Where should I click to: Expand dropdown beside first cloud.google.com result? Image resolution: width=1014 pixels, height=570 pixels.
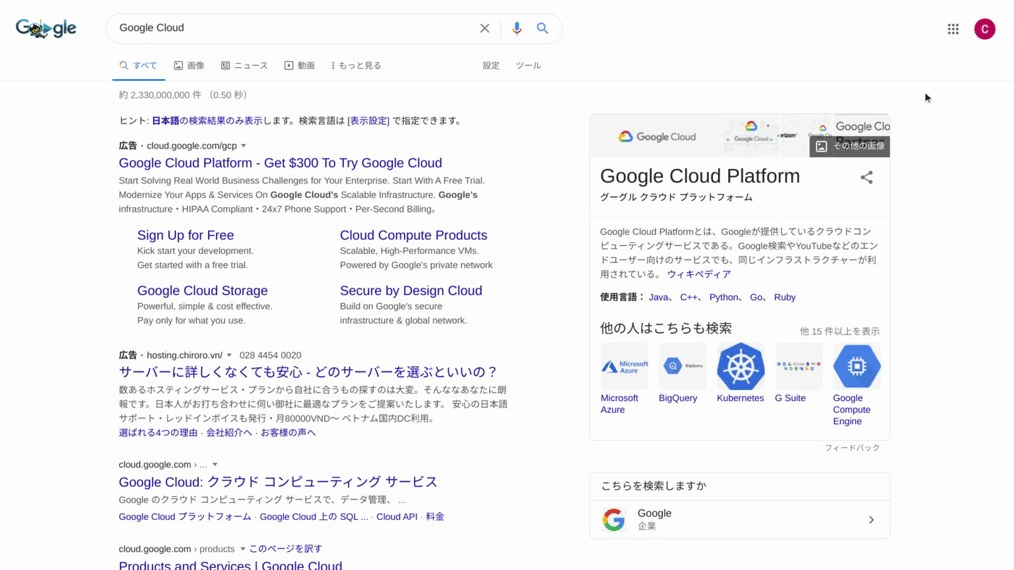click(x=215, y=465)
